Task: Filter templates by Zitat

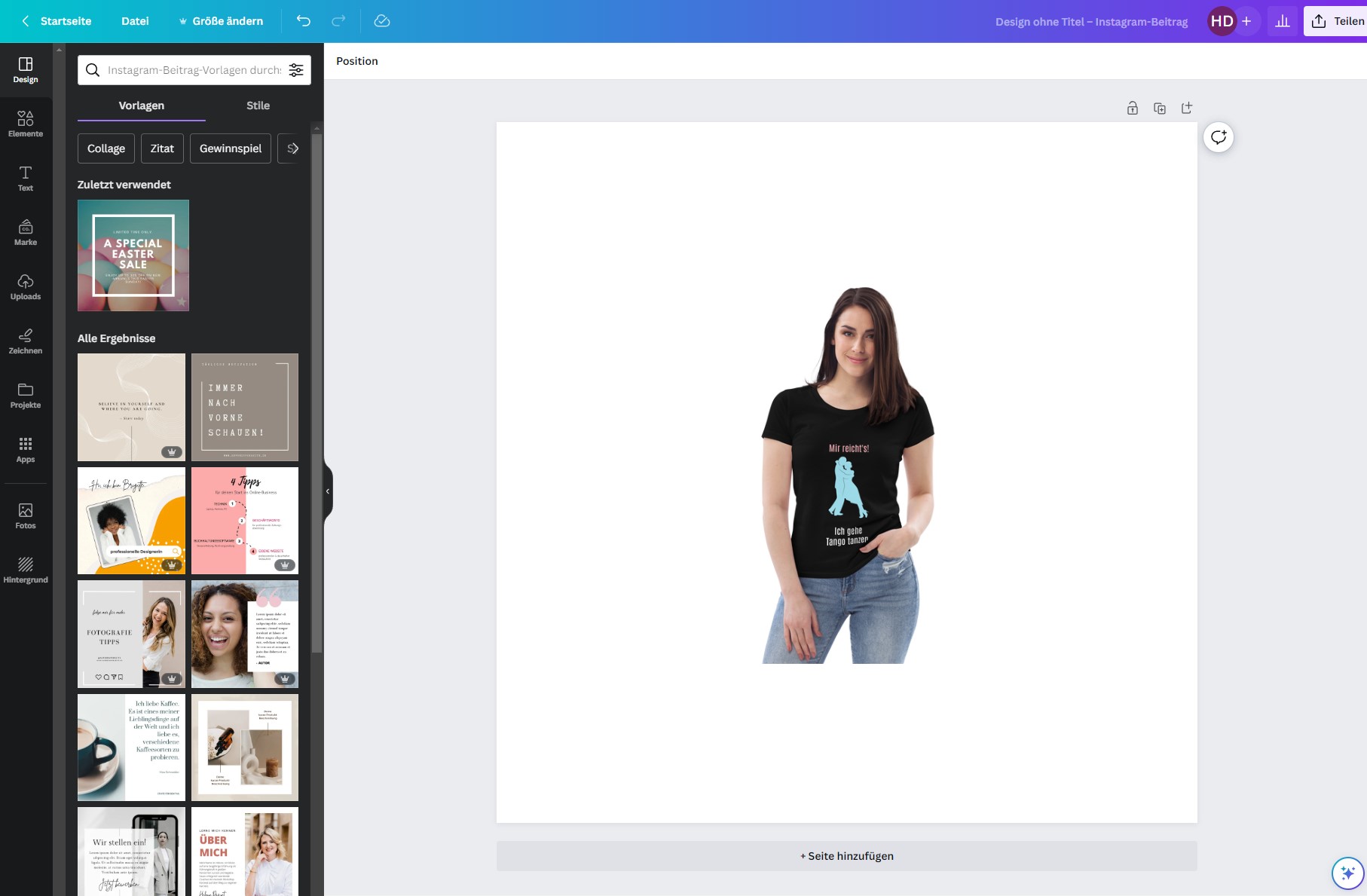Action: pos(162,148)
